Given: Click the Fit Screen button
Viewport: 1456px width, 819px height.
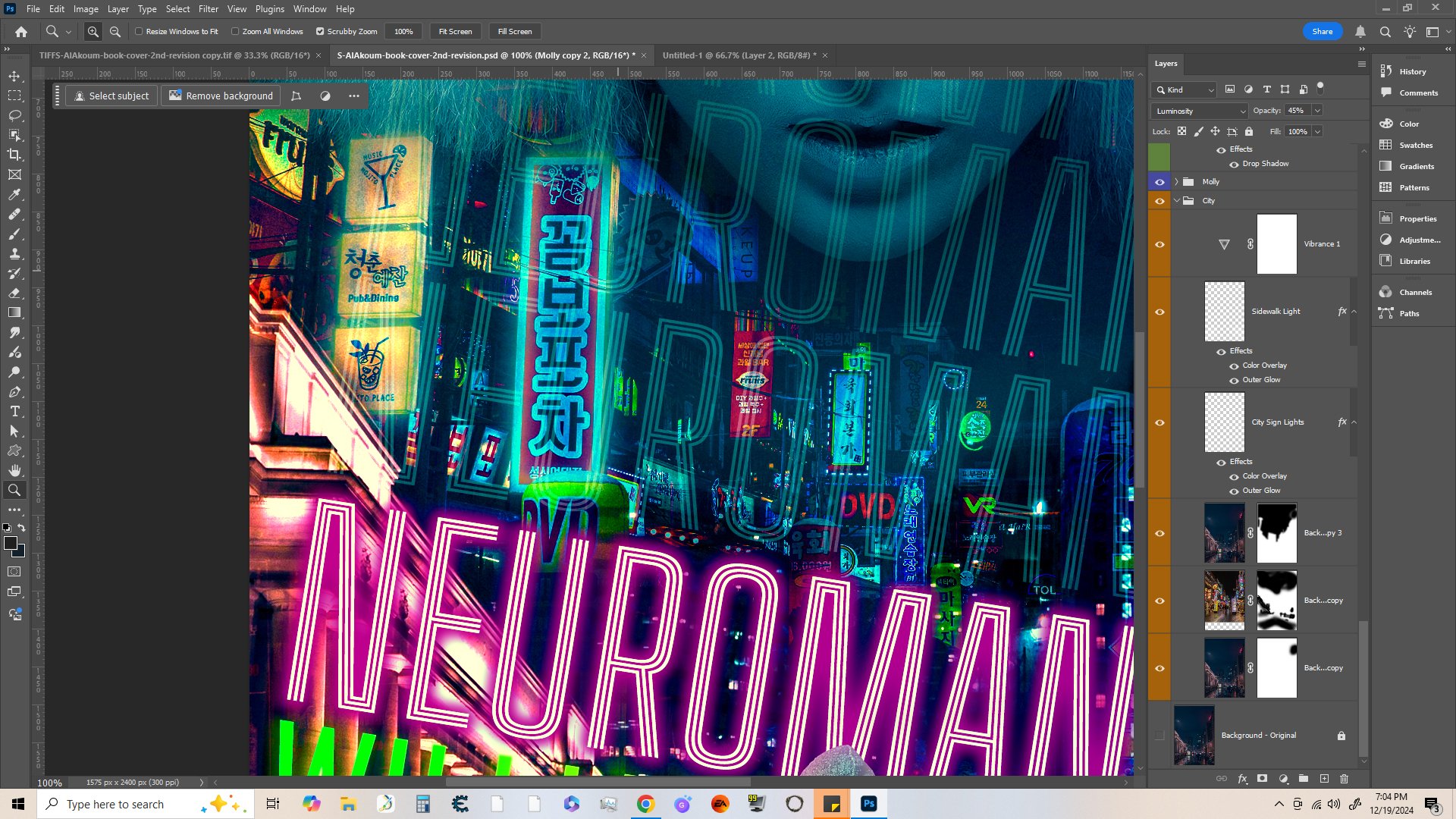Looking at the screenshot, I should [x=455, y=32].
